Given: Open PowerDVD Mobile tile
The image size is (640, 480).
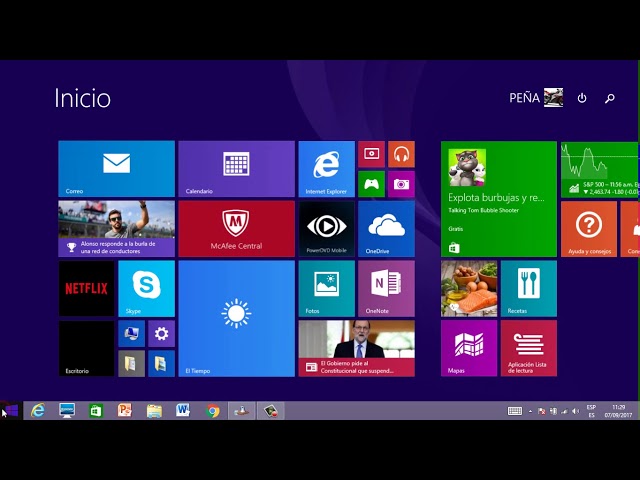Looking at the screenshot, I should pyautogui.click(x=327, y=229).
